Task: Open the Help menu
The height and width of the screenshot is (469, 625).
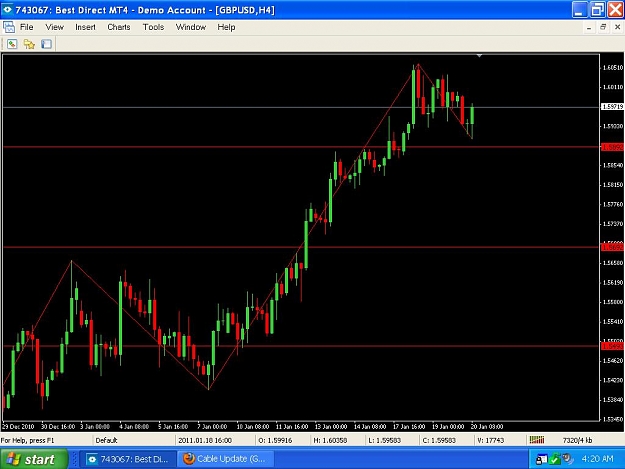Action: click(x=226, y=27)
